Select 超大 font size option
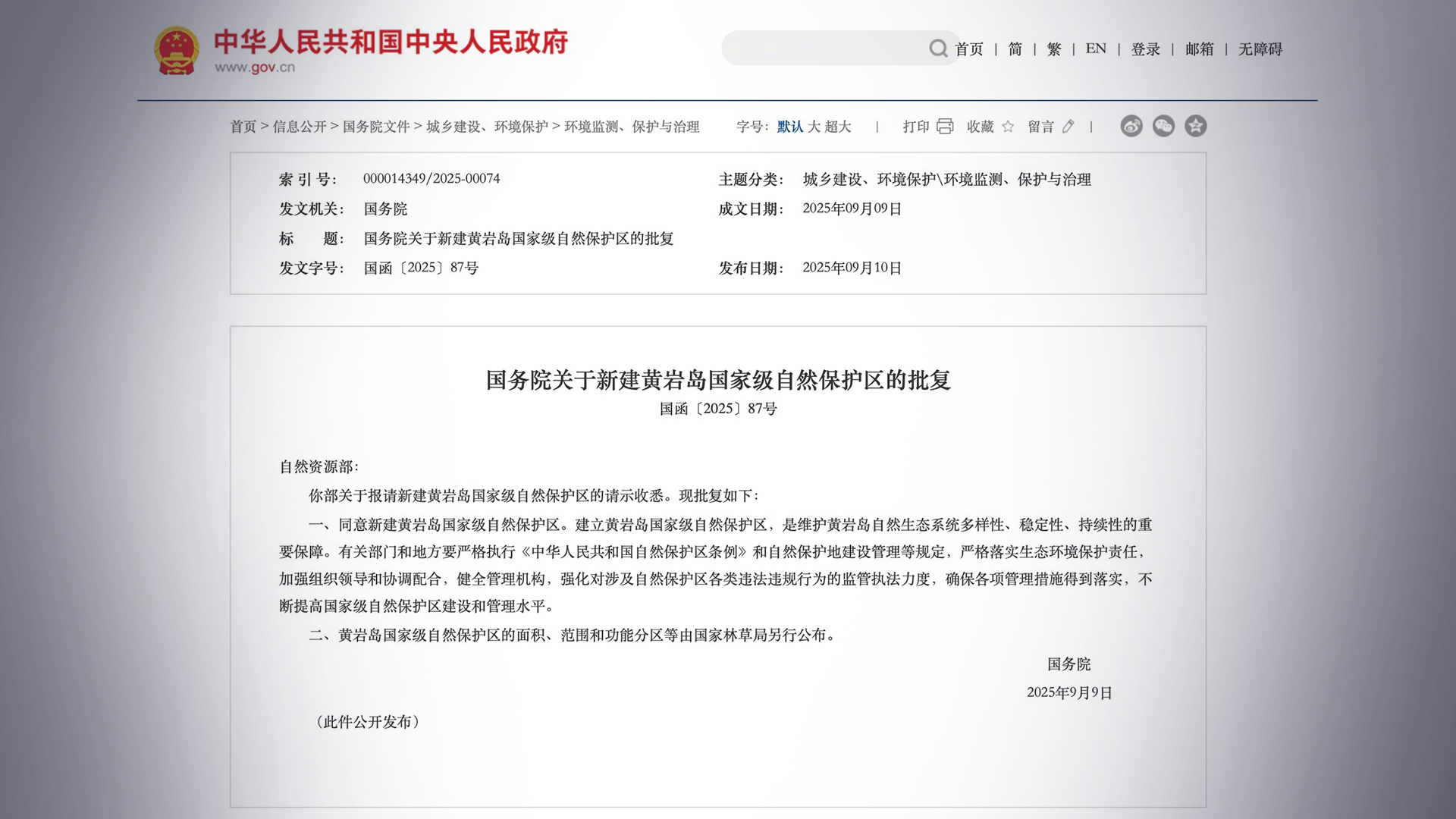 coord(839,127)
